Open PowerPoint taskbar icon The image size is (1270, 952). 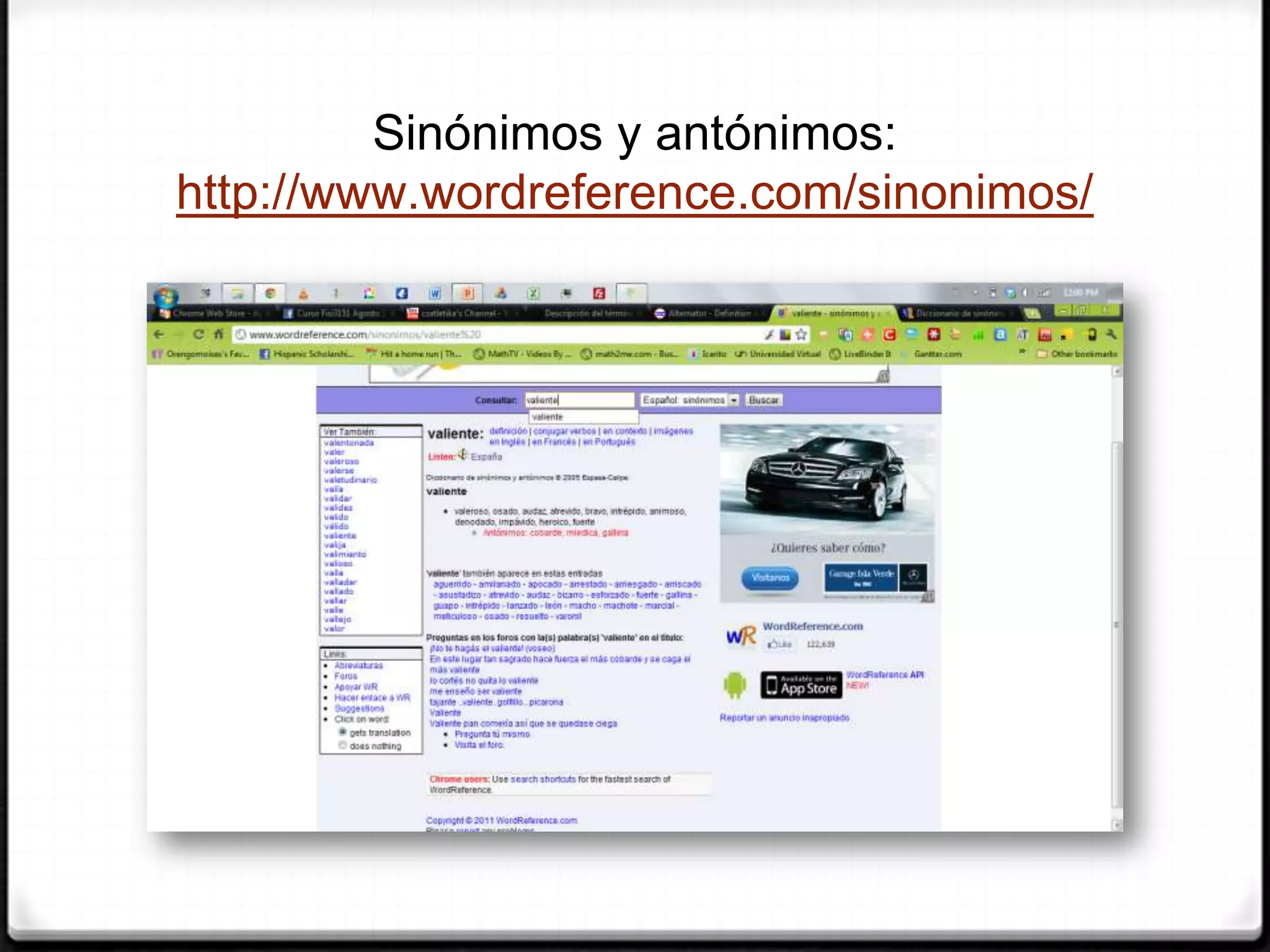(468, 294)
